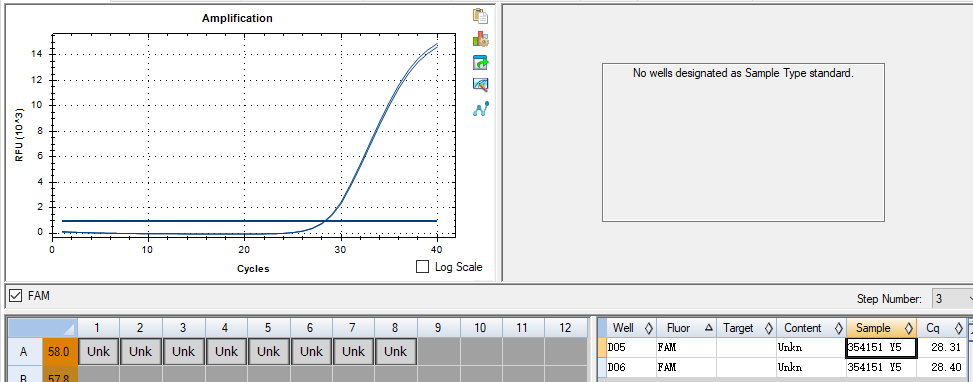Click the 58.0 temperature cell
This screenshot has width=973, height=382.
click(x=60, y=352)
